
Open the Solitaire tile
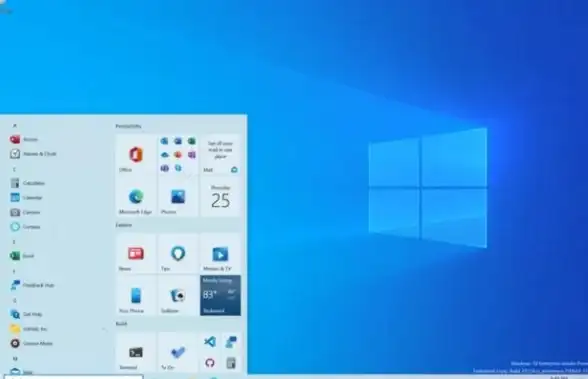click(178, 295)
